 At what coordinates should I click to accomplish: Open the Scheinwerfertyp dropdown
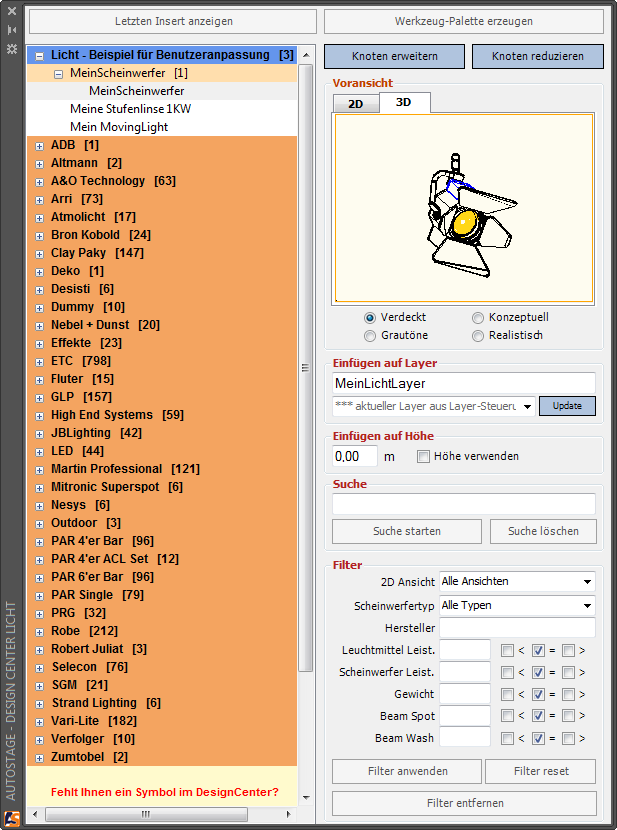(517, 605)
